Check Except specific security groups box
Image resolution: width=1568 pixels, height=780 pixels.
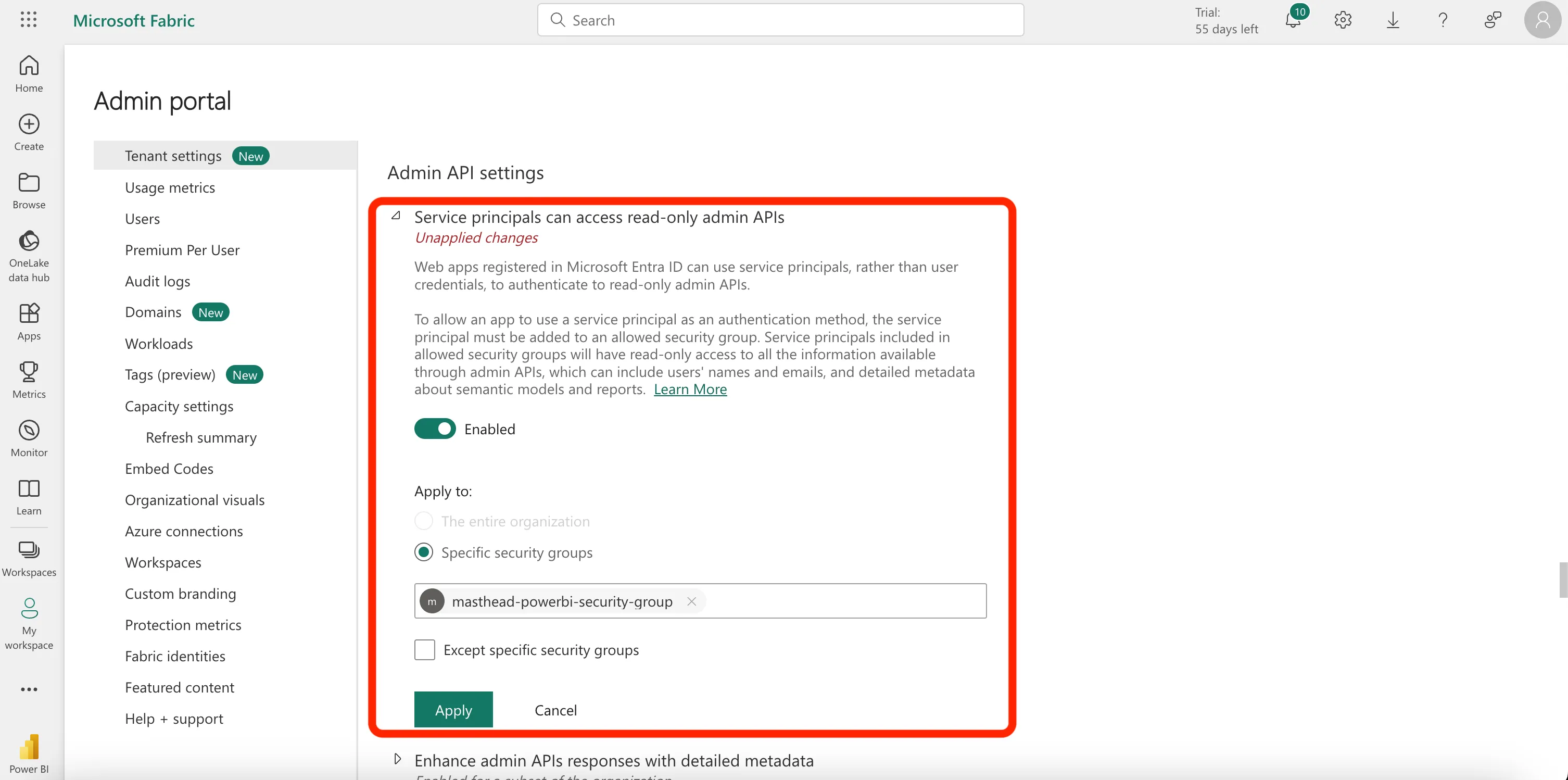coord(425,650)
